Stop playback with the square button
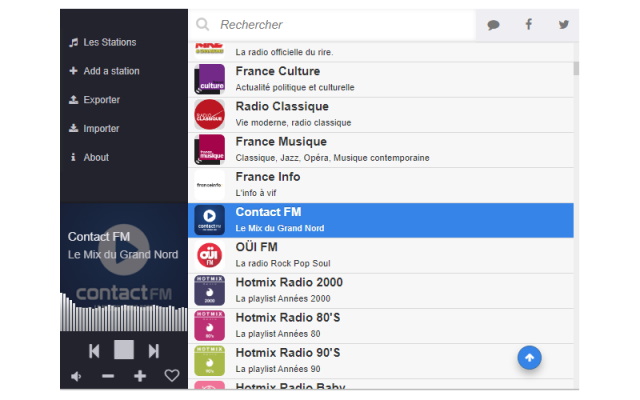The image size is (640, 400). 124,350
